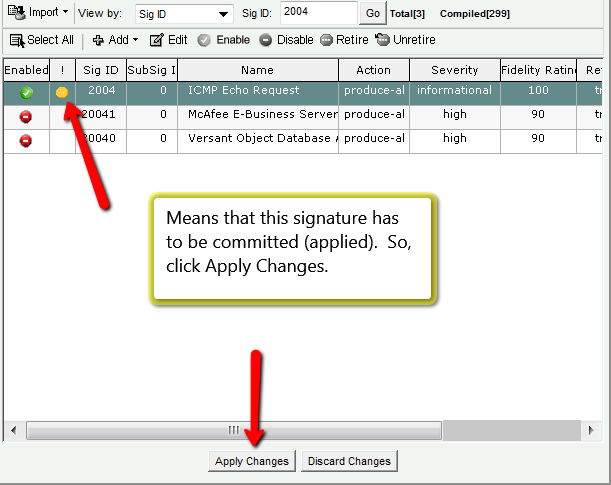
Task: Toggle enabled status of McAfee E-Business Server row
Action: [26, 116]
